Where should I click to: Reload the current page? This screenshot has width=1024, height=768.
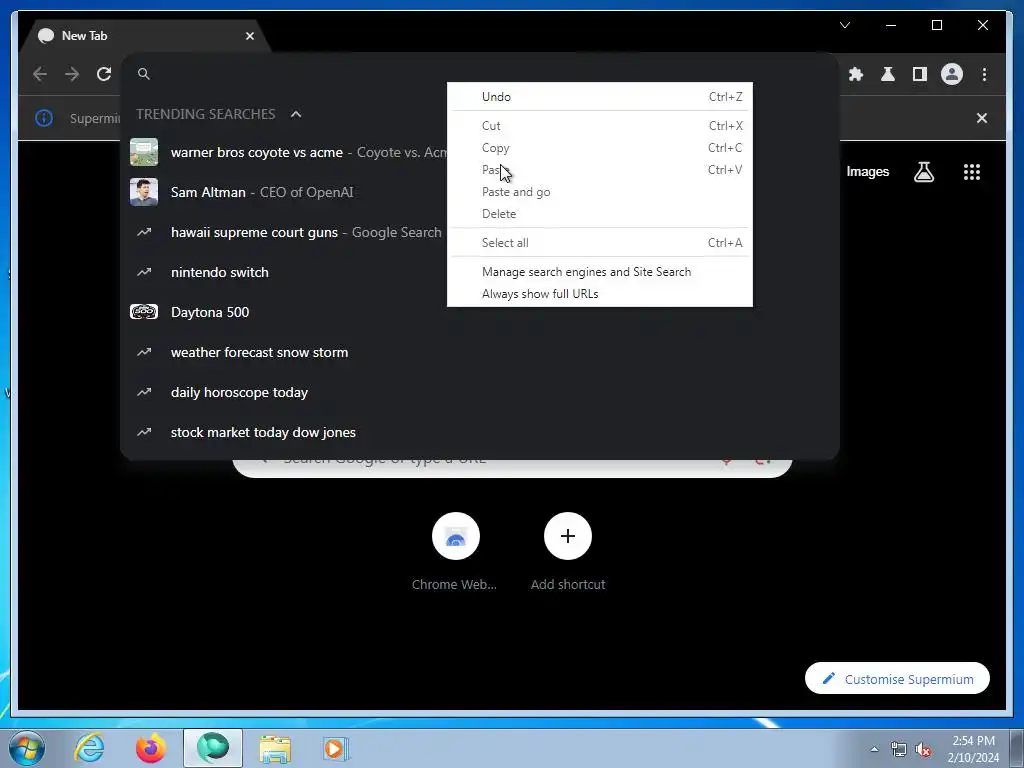click(x=104, y=74)
